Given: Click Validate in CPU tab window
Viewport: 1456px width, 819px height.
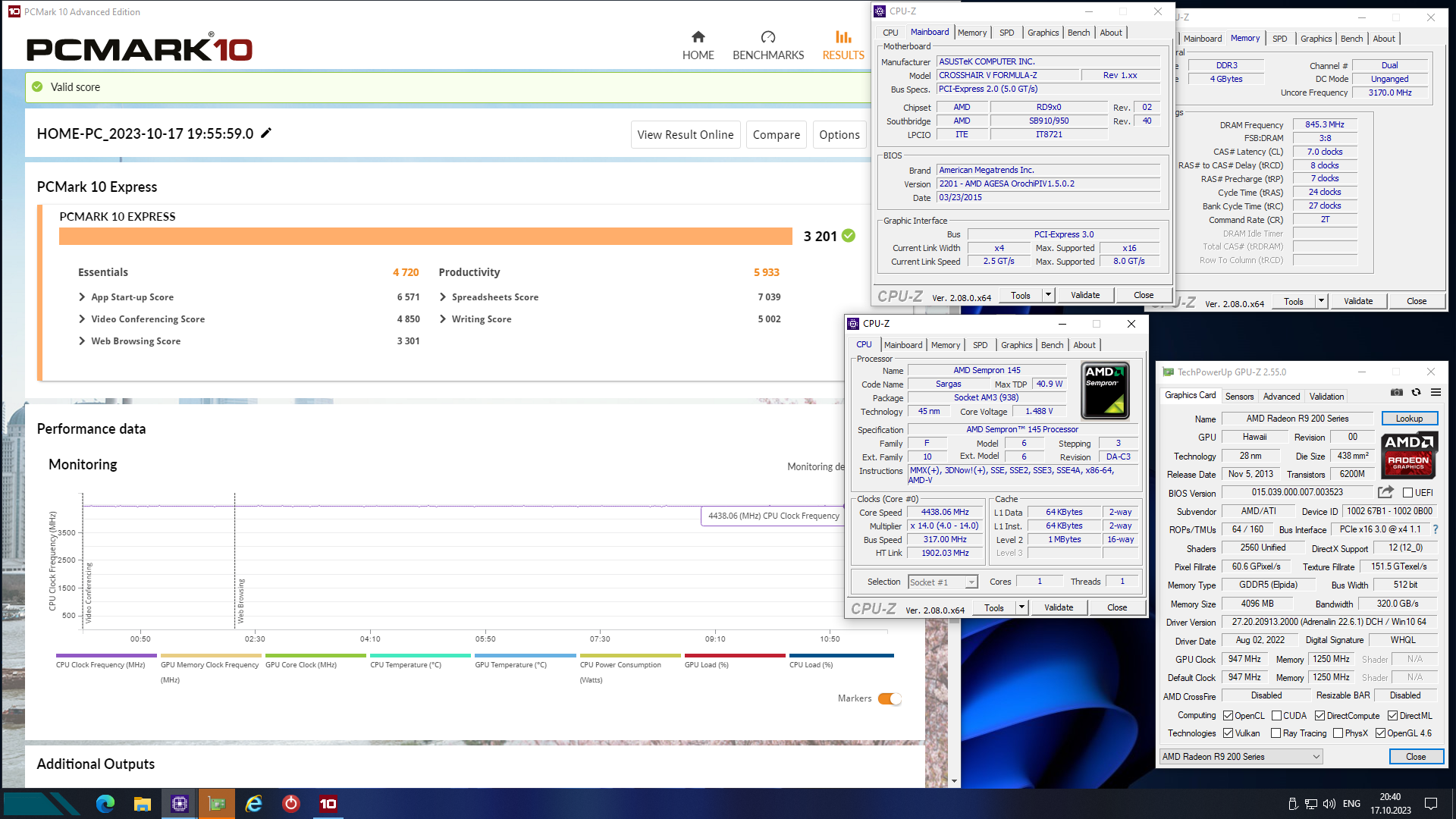Looking at the screenshot, I should click(1059, 607).
